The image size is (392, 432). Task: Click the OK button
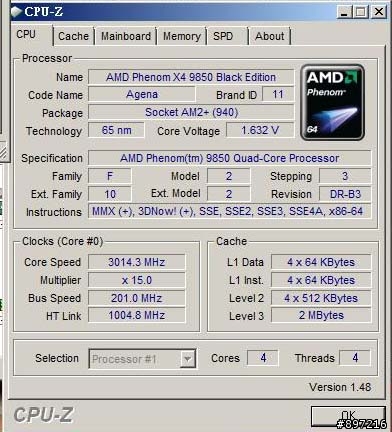[x=348, y=416]
